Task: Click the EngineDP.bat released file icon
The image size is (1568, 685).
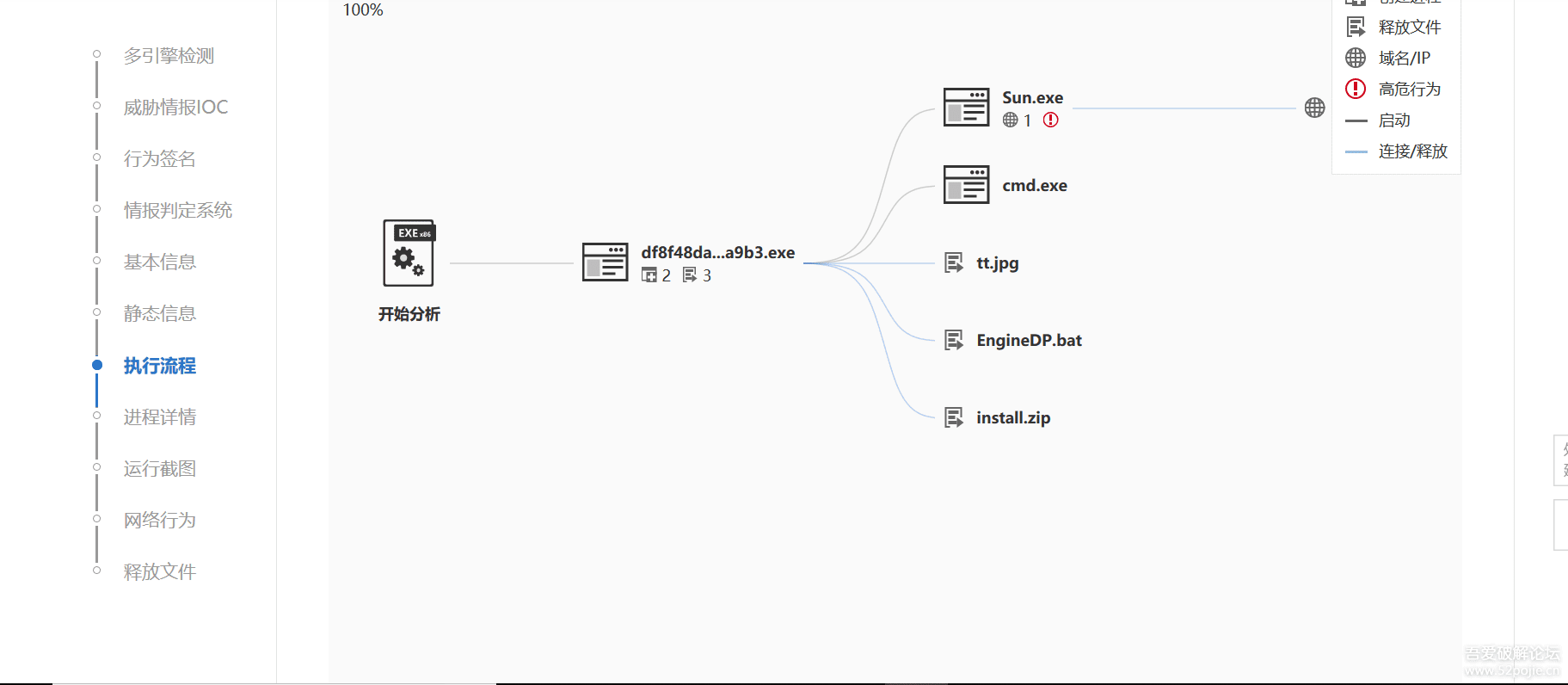Action: [x=954, y=340]
